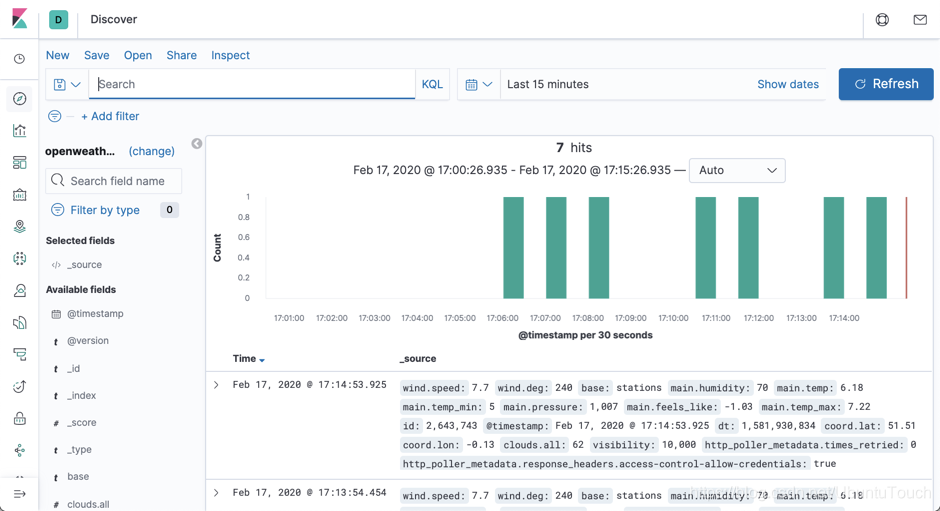Image resolution: width=940 pixels, height=511 pixels.
Task: Expand the 17:13:54.454 document row
Action: coord(216,493)
